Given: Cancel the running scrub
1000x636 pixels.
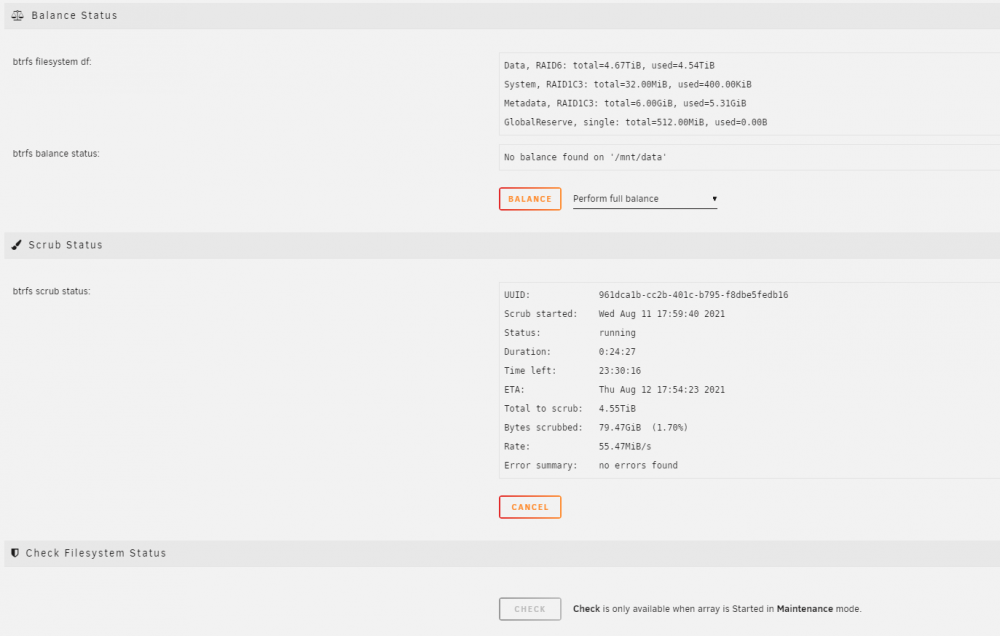Looking at the screenshot, I should click(x=530, y=507).
